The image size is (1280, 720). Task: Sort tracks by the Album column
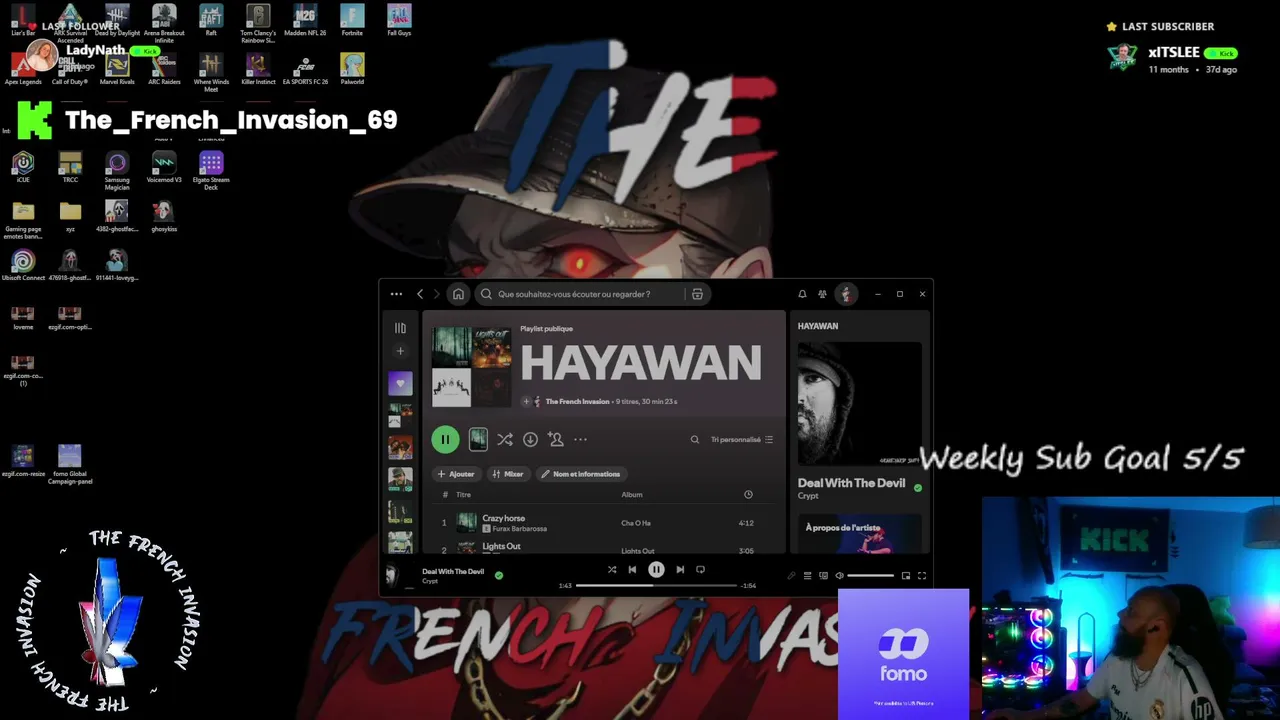tap(632, 495)
